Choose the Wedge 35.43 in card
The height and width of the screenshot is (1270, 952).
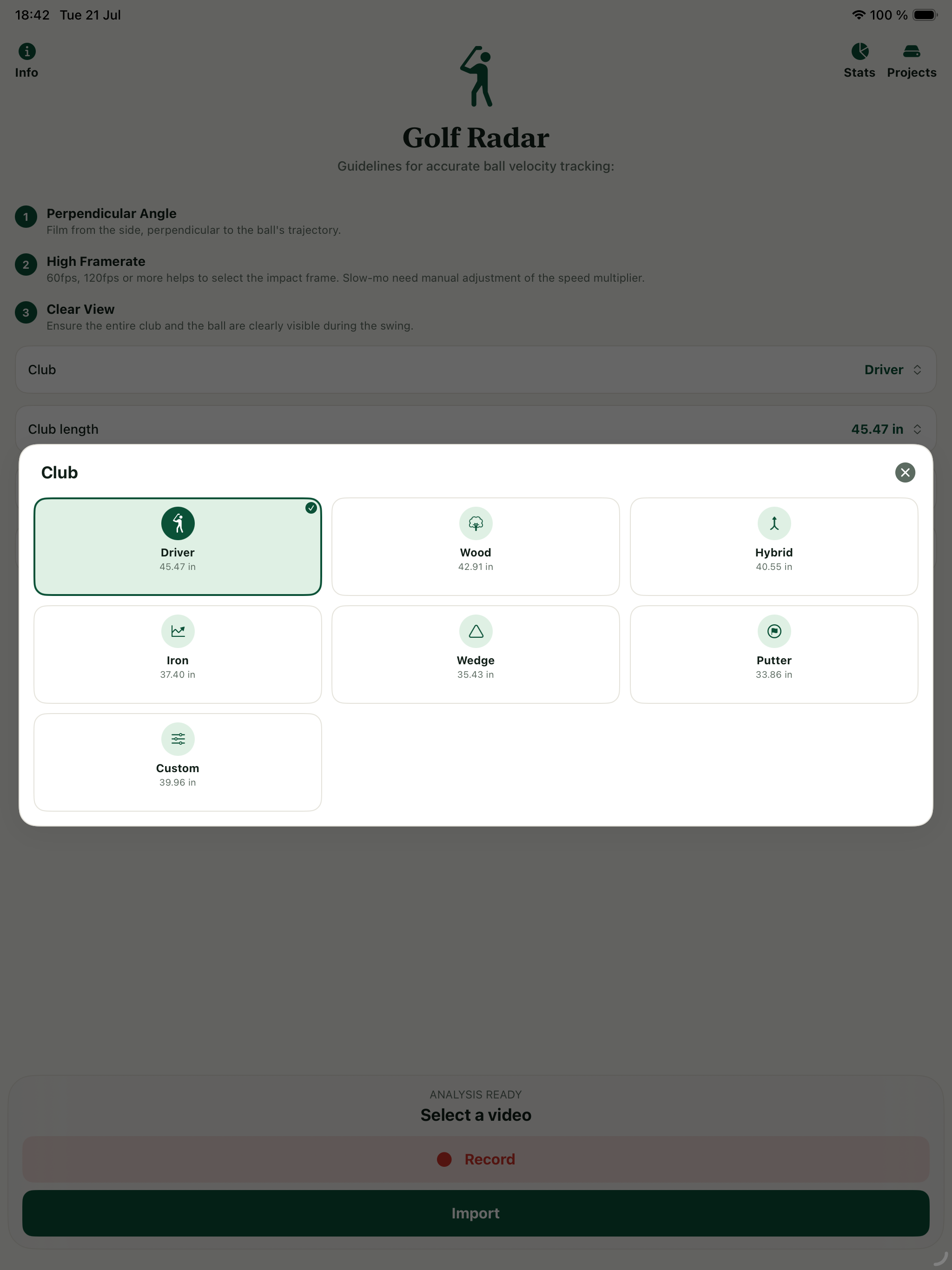point(476,655)
